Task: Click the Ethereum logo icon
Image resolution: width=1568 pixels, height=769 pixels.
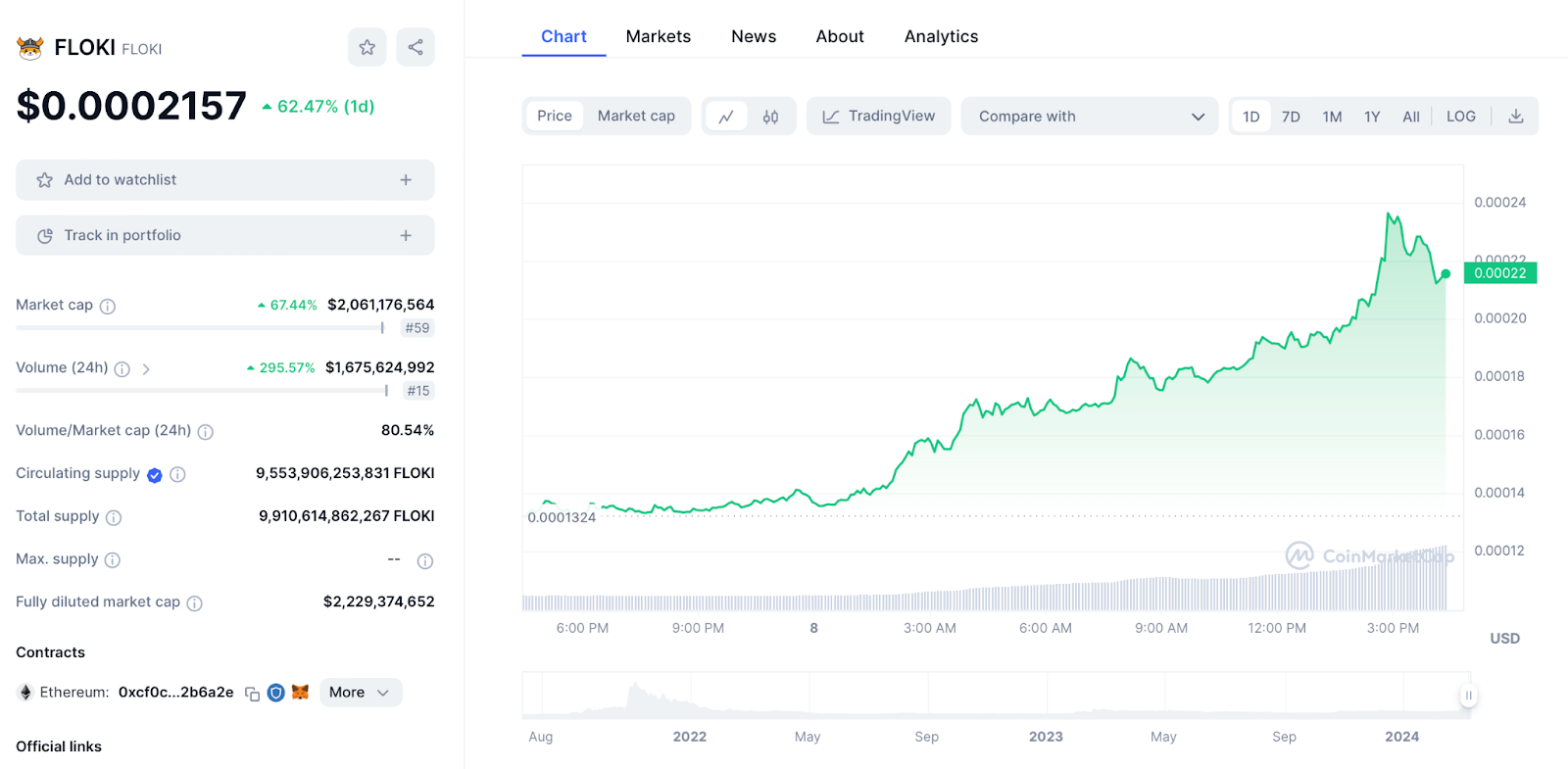Action: (x=25, y=693)
